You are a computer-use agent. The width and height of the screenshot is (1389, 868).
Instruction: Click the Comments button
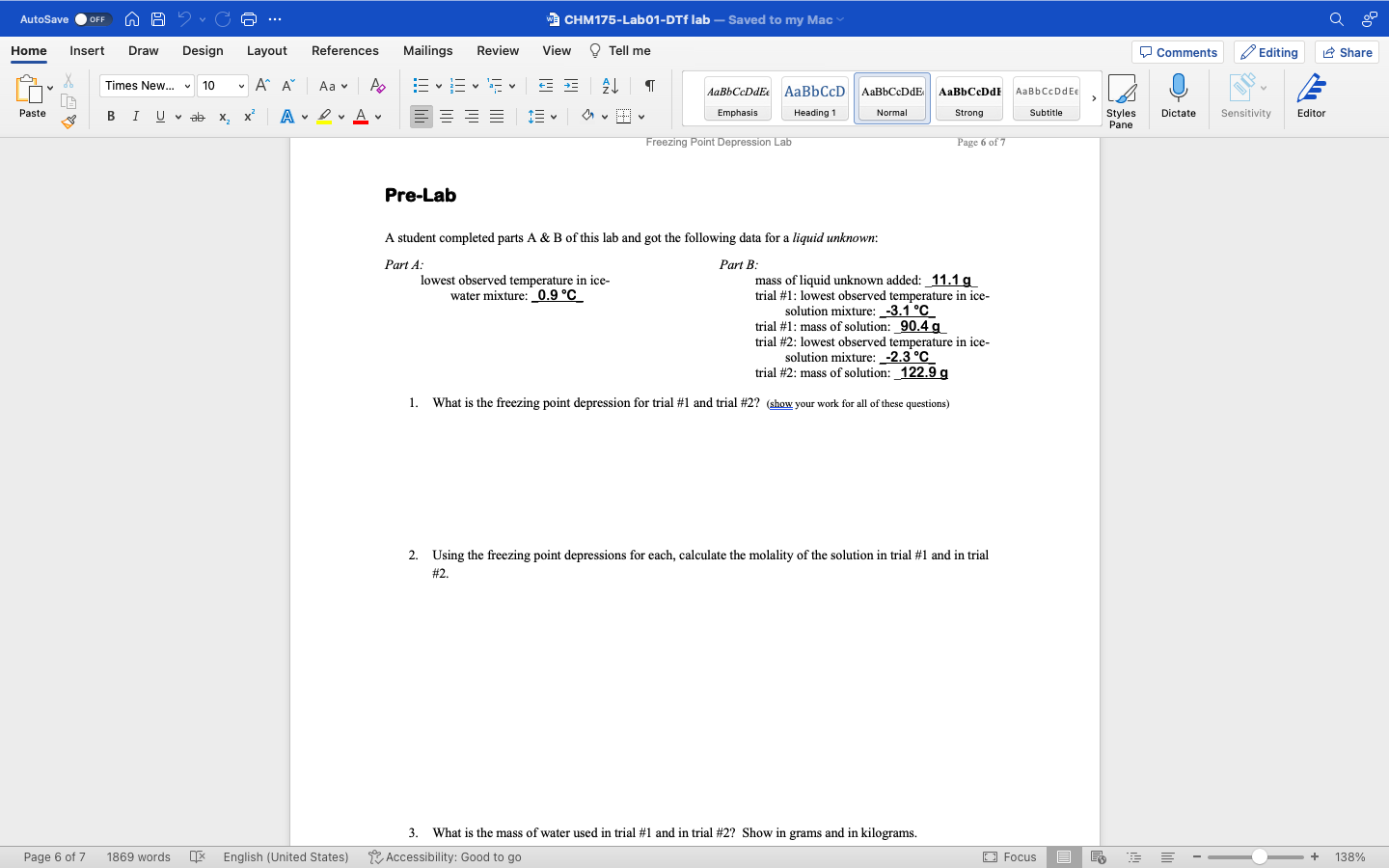pos(1178,52)
